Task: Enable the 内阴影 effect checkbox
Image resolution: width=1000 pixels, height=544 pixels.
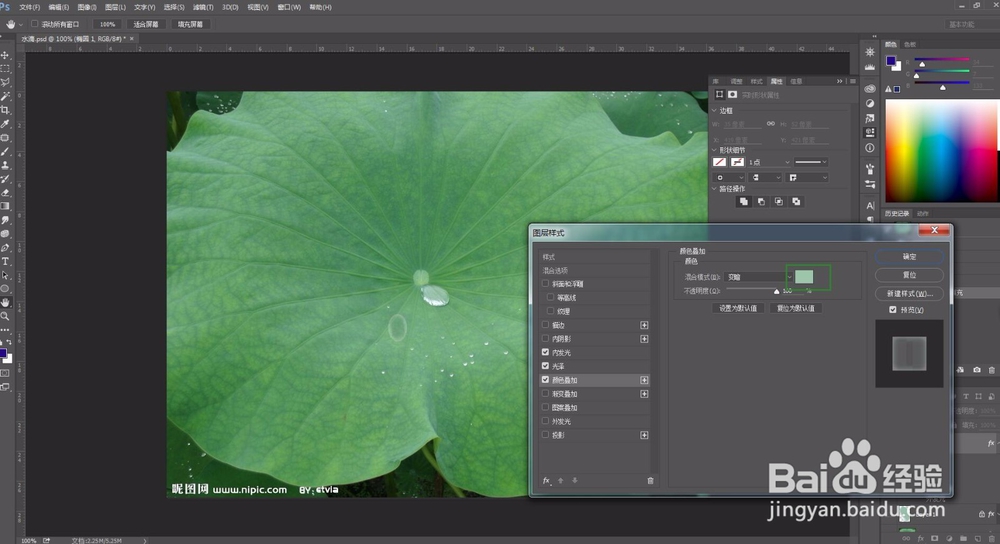Action: (x=545, y=339)
